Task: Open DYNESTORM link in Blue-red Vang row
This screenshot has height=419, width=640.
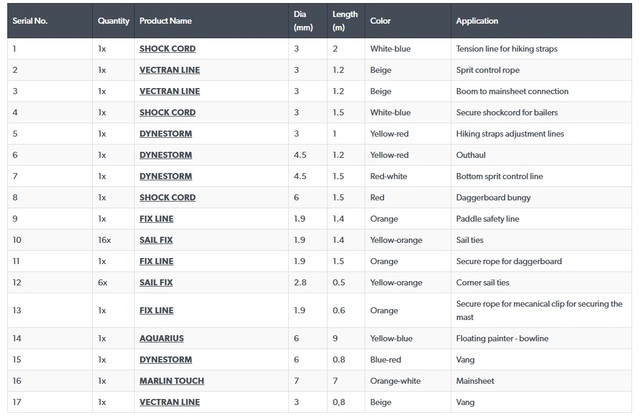Action: tap(165, 359)
